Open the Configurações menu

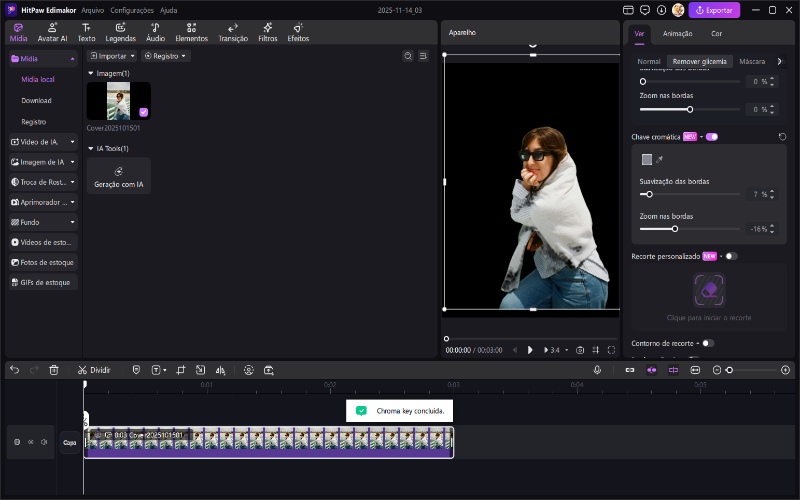click(132, 10)
